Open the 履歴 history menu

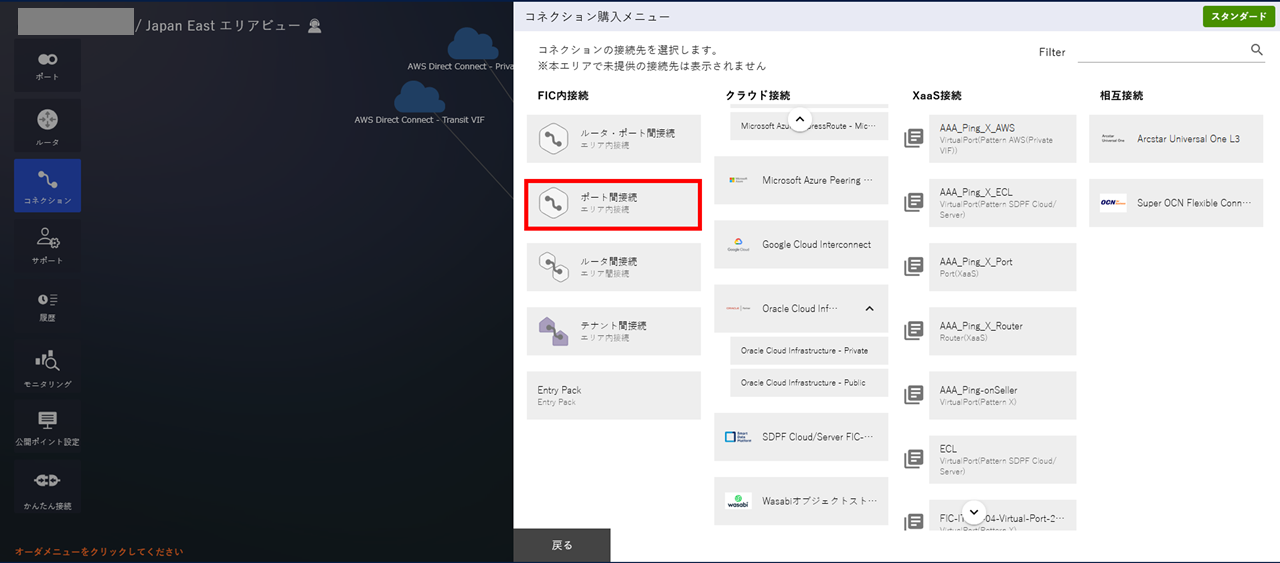coord(47,306)
